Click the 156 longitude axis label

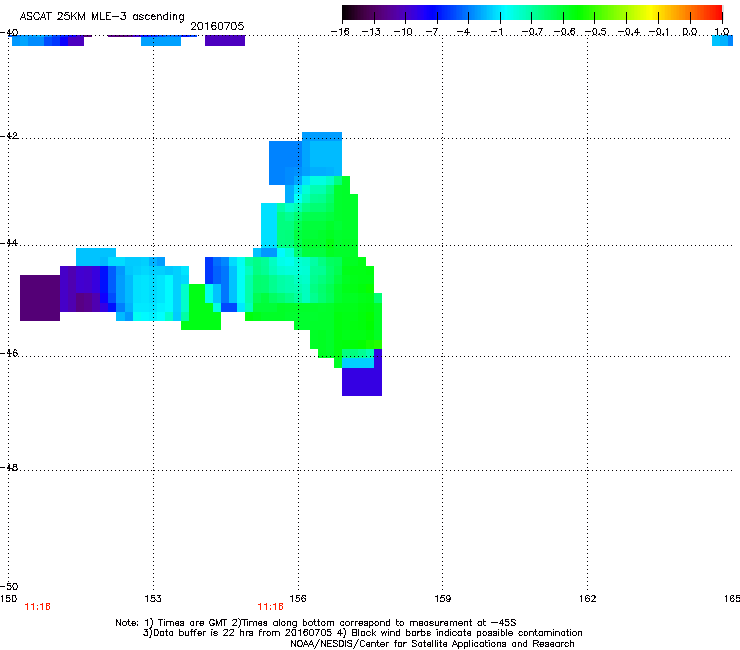pyautogui.click(x=298, y=599)
